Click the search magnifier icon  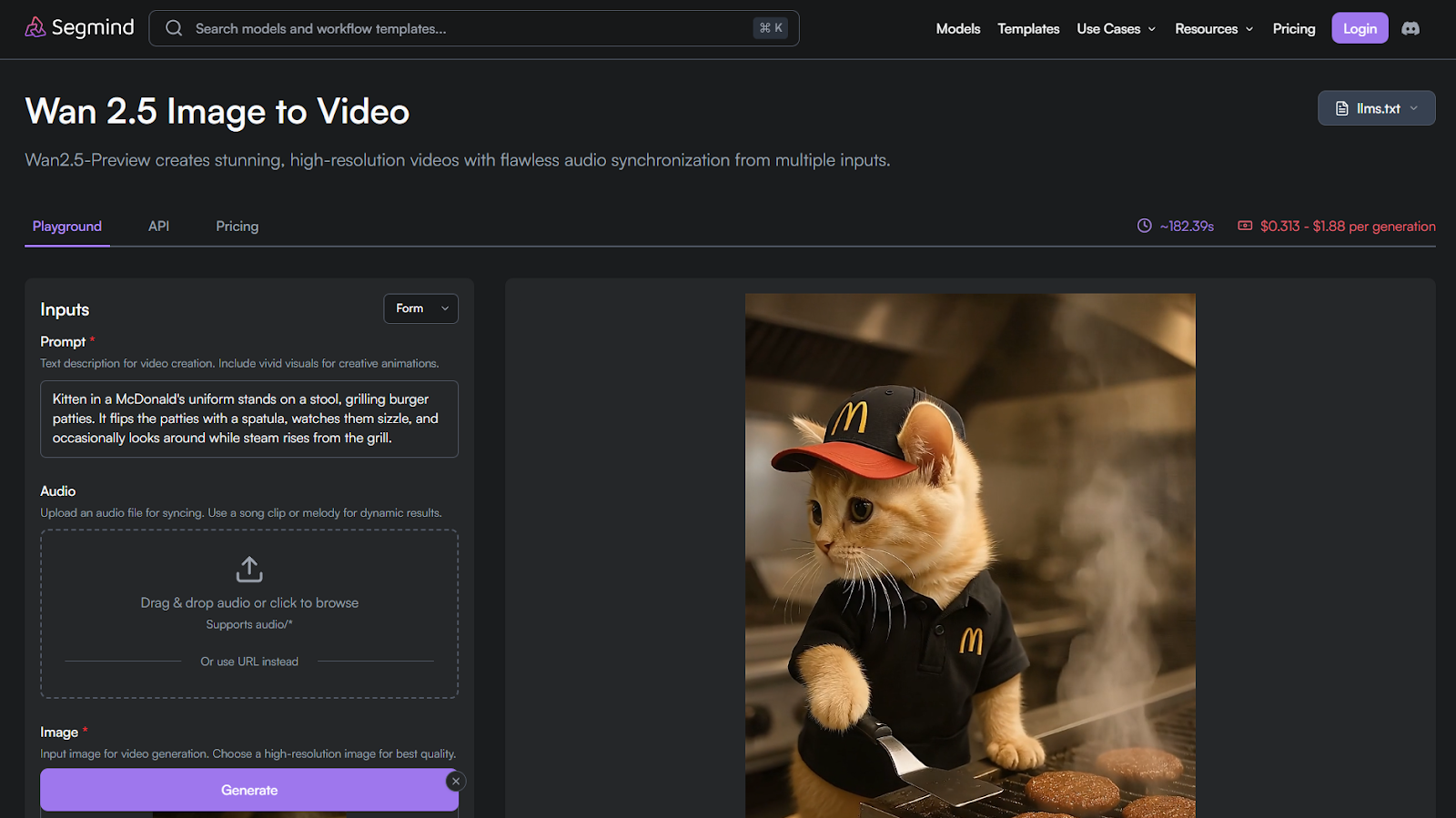click(174, 28)
